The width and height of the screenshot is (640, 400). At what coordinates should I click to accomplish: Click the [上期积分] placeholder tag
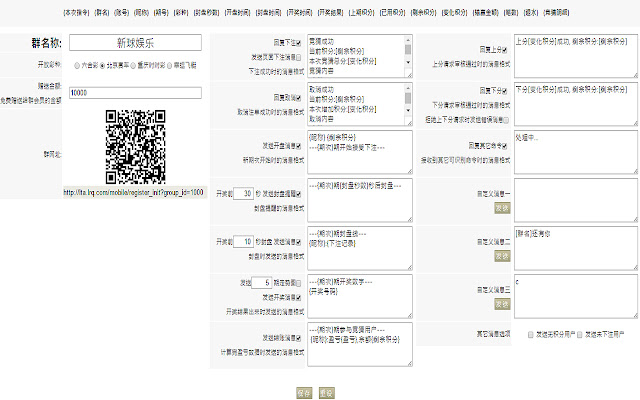coord(362,13)
